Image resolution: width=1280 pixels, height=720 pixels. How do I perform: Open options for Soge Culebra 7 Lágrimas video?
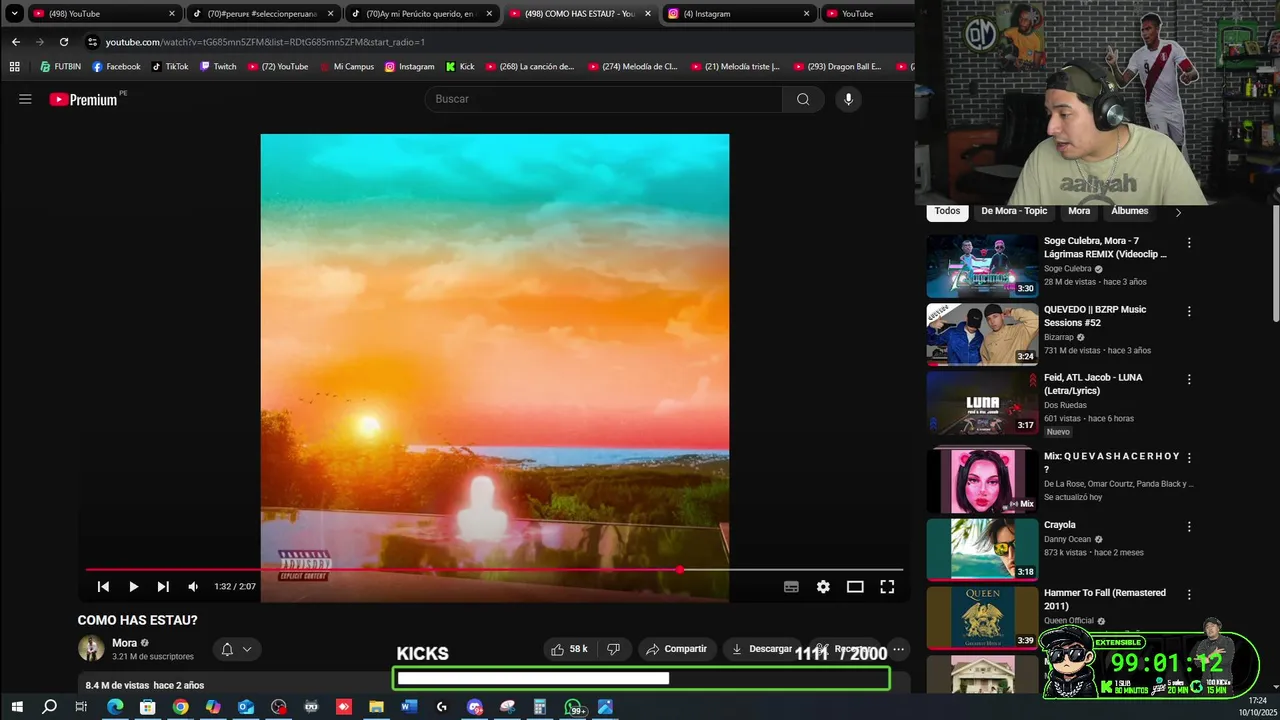pyautogui.click(x=1189, y=243)
